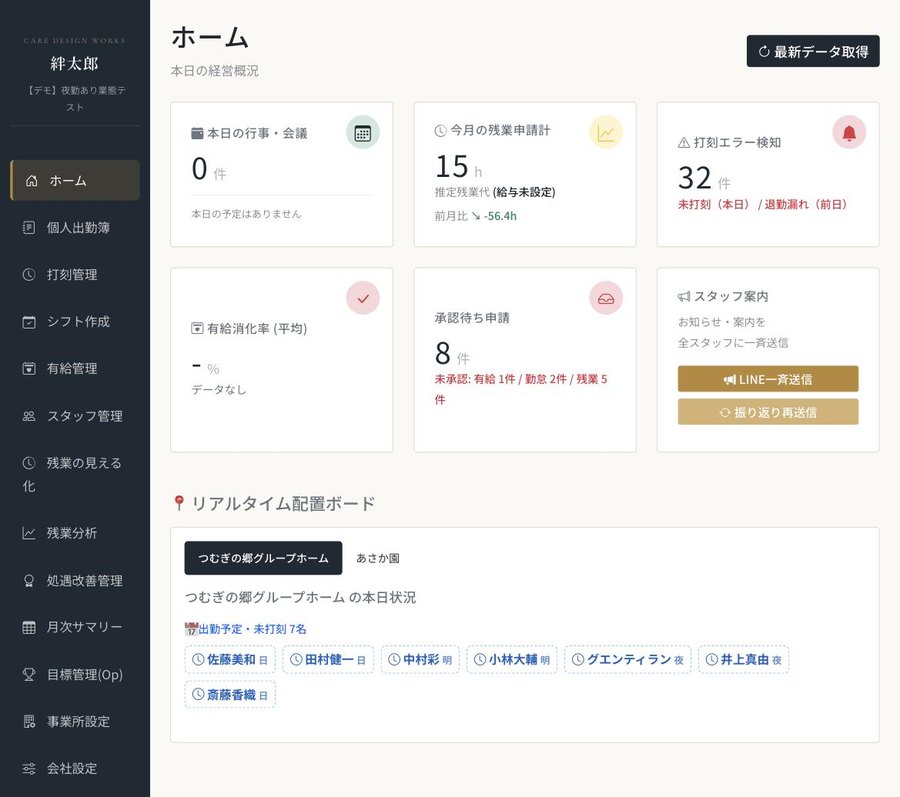Select staff chip 小林大輔
Image resolution: width=900 pixels, height=797 pixels.
tap(512, 660)
